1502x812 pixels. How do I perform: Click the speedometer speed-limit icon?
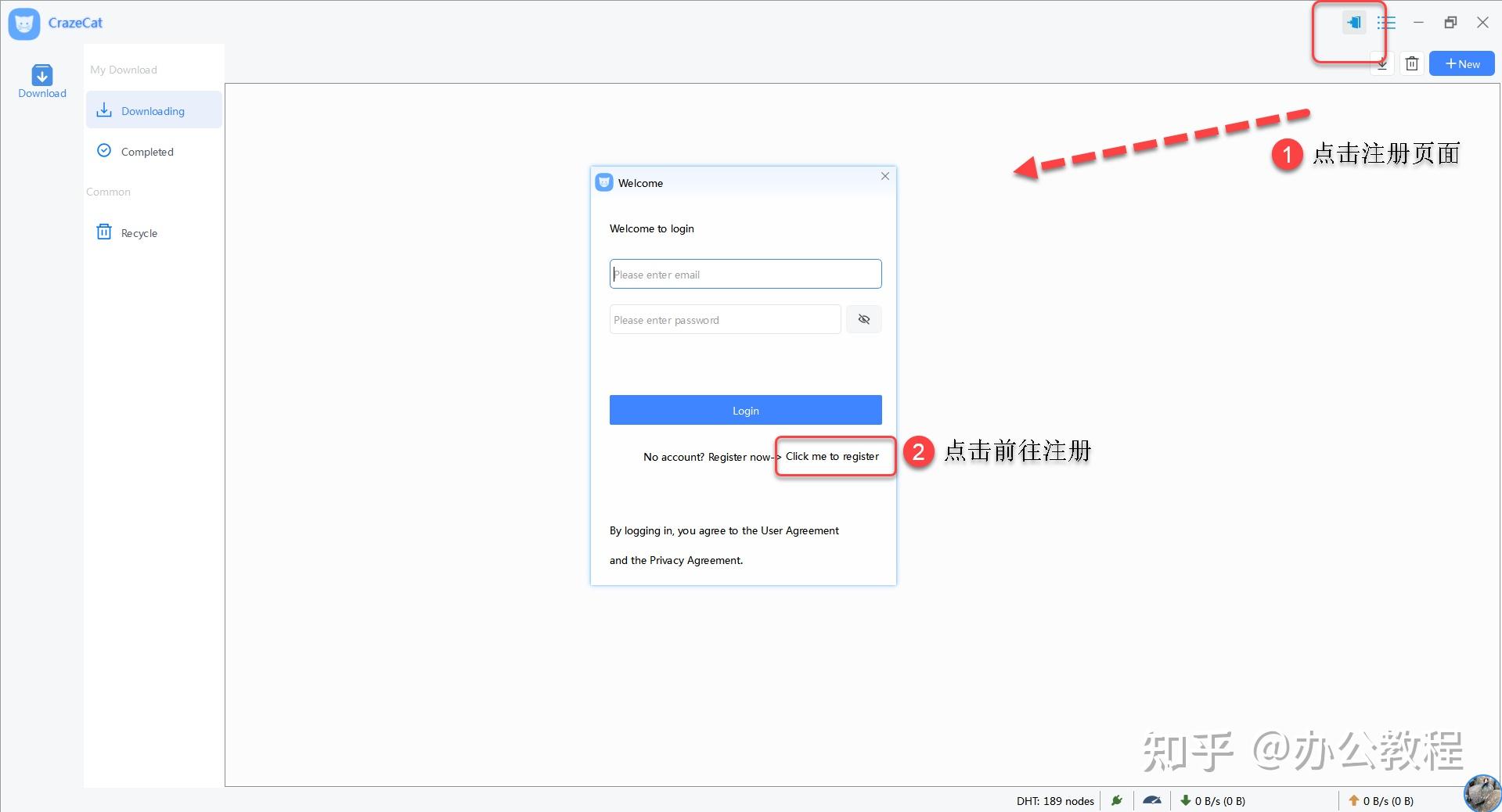tap(1152, 800)
